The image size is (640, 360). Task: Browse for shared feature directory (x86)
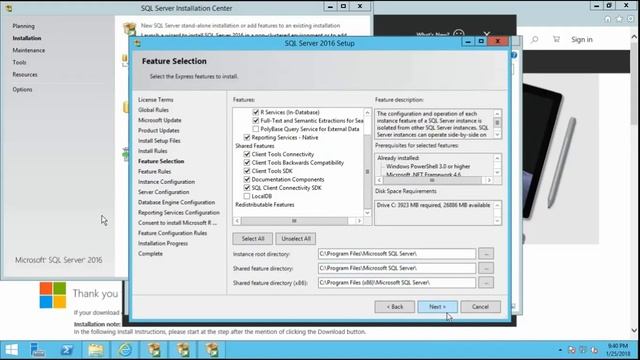(x=486, y=282)
